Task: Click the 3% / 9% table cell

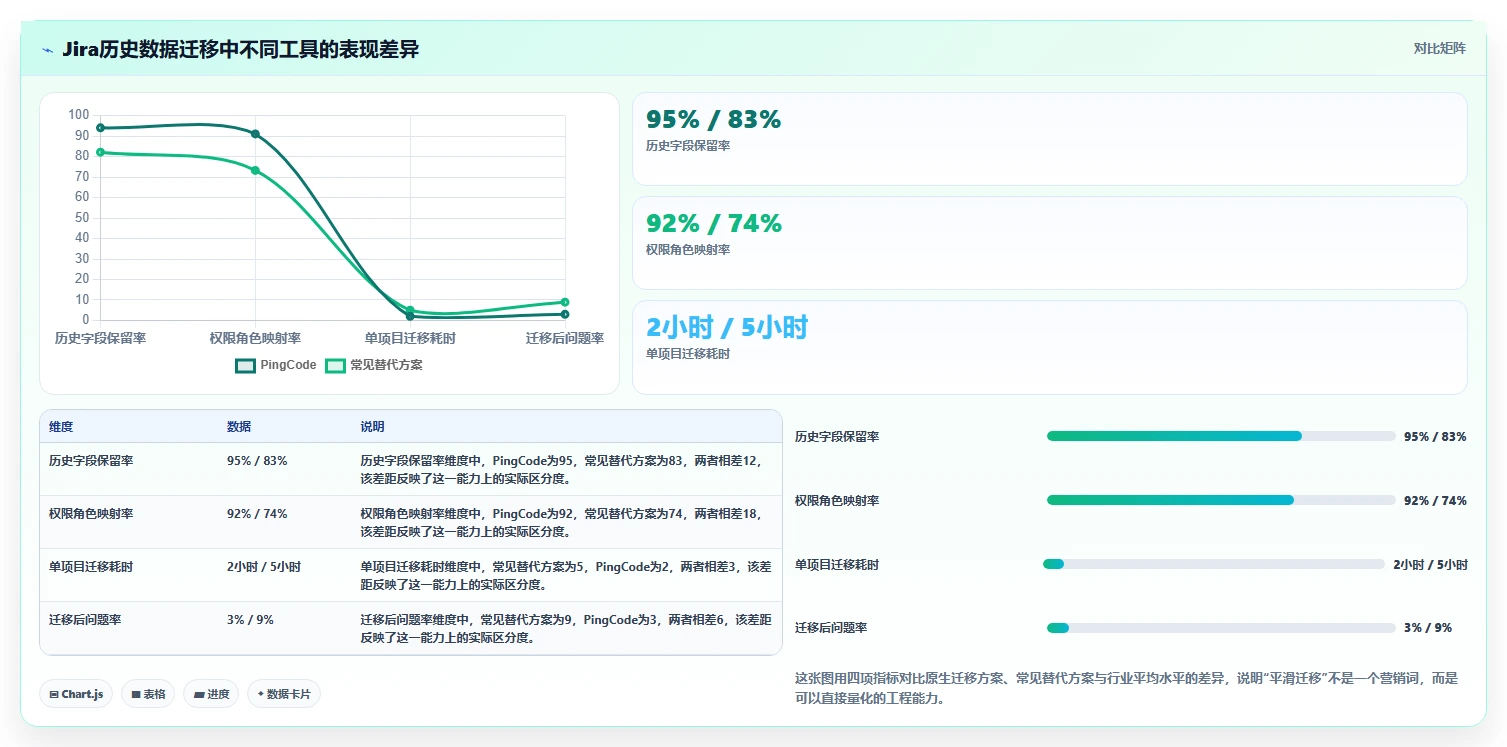Action: pyautogui.click(x=250, y=620)
